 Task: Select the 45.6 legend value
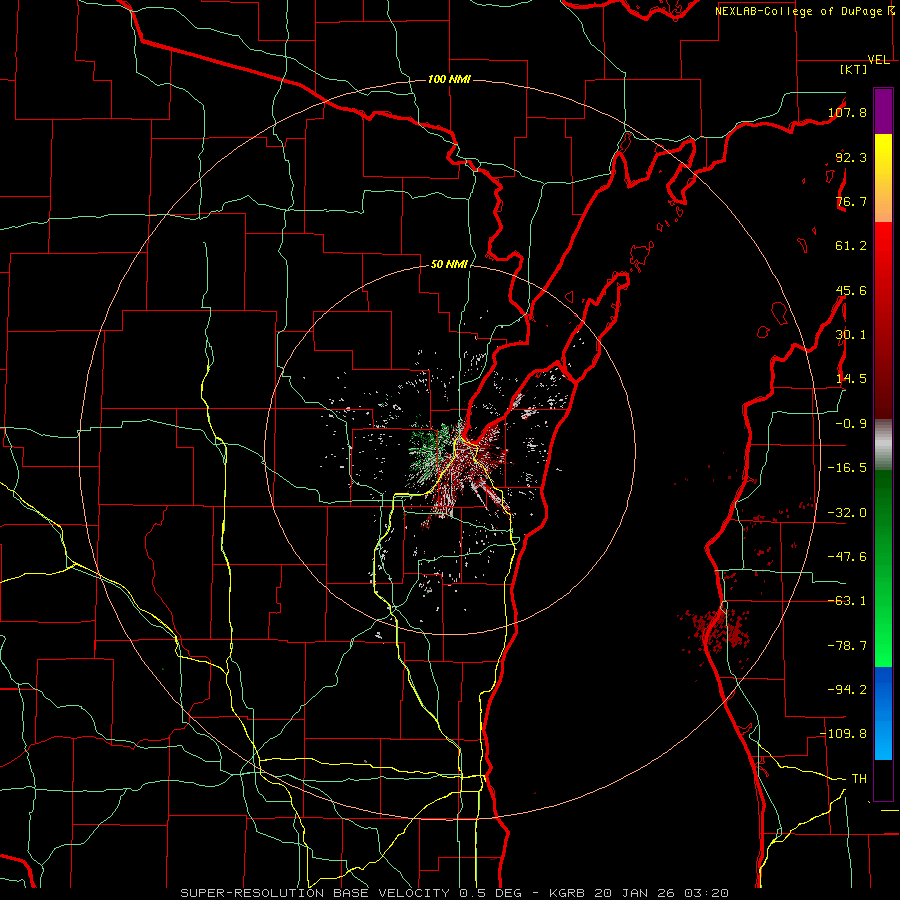click(851, 290)
